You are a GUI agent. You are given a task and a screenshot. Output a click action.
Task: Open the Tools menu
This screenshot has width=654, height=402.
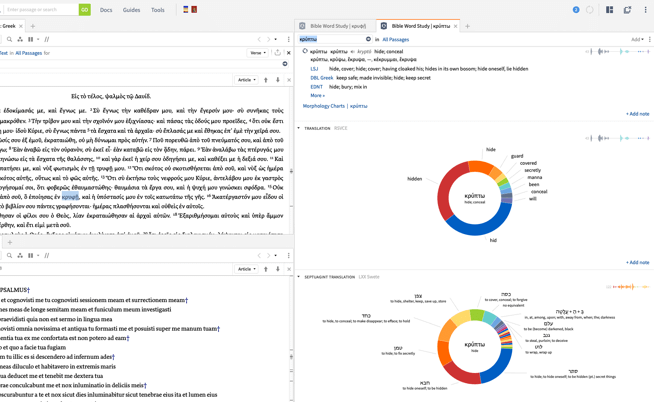[158, 10]
